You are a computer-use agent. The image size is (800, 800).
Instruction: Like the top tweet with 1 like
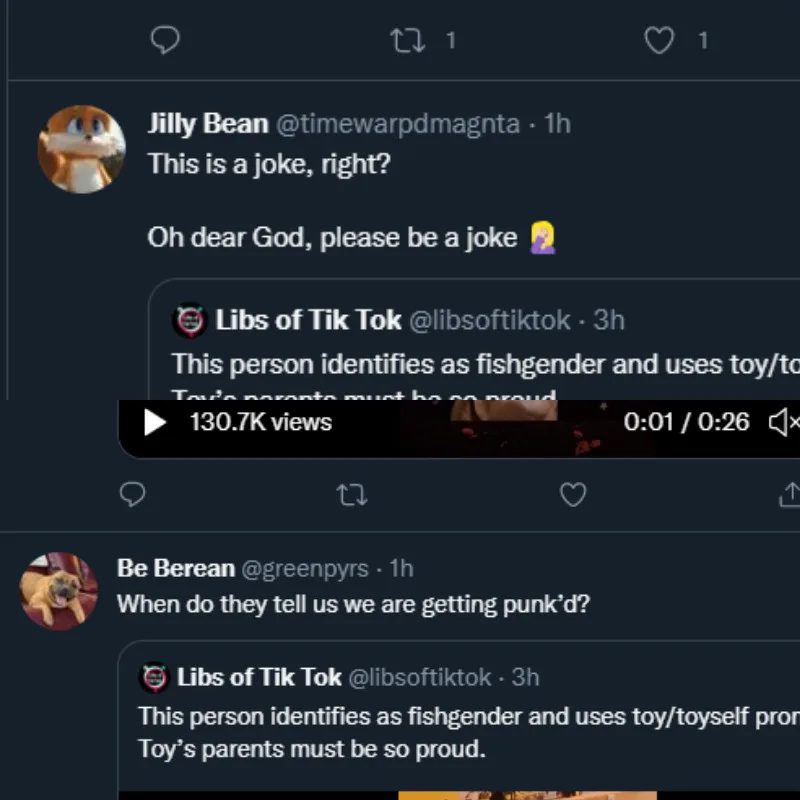pos(658,40)
